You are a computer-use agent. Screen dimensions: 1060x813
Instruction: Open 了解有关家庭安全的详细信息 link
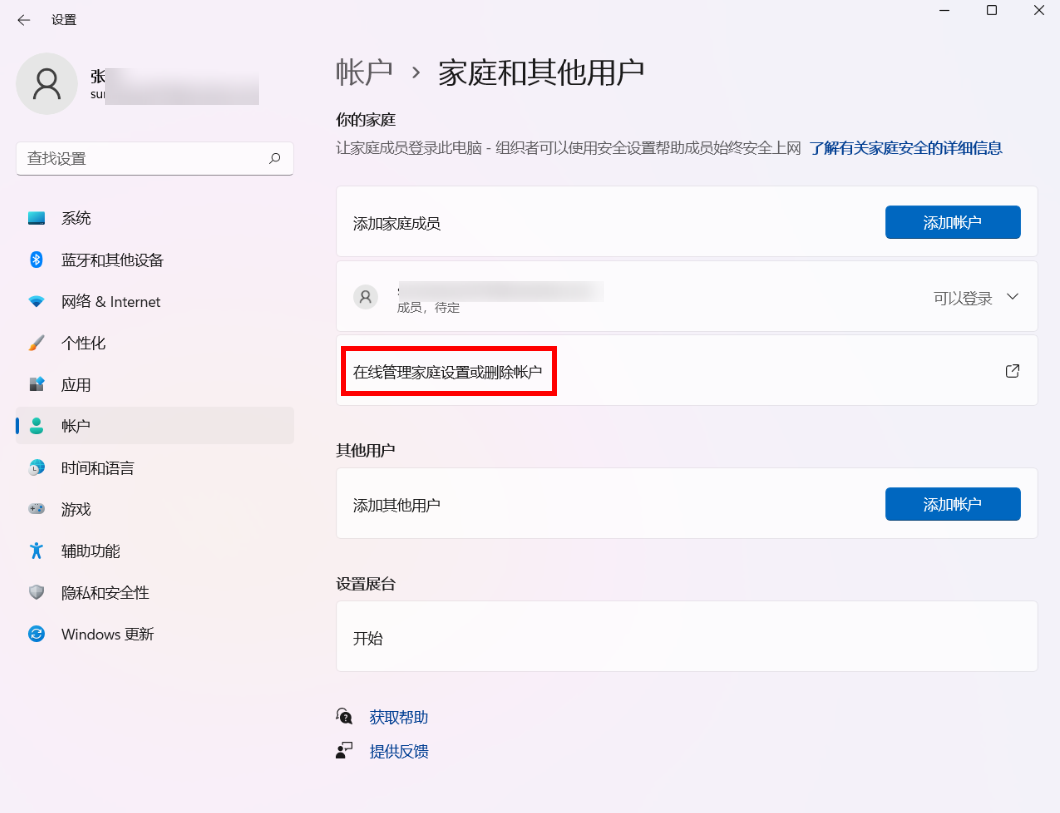(x=906, y=148)
